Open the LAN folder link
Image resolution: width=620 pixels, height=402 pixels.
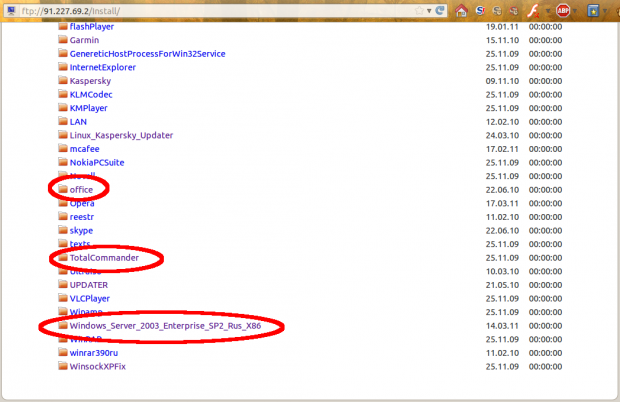pos(78,122)
